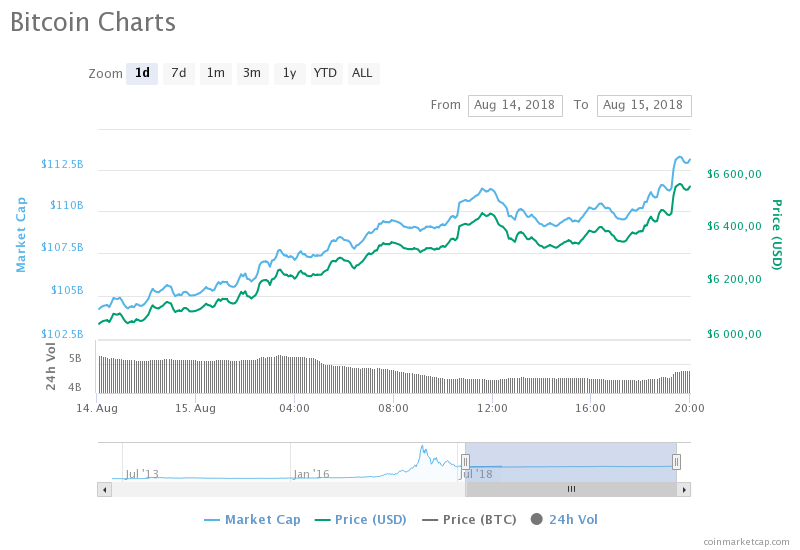Click the Price (USD) vertical axis title

coord(777,235)
